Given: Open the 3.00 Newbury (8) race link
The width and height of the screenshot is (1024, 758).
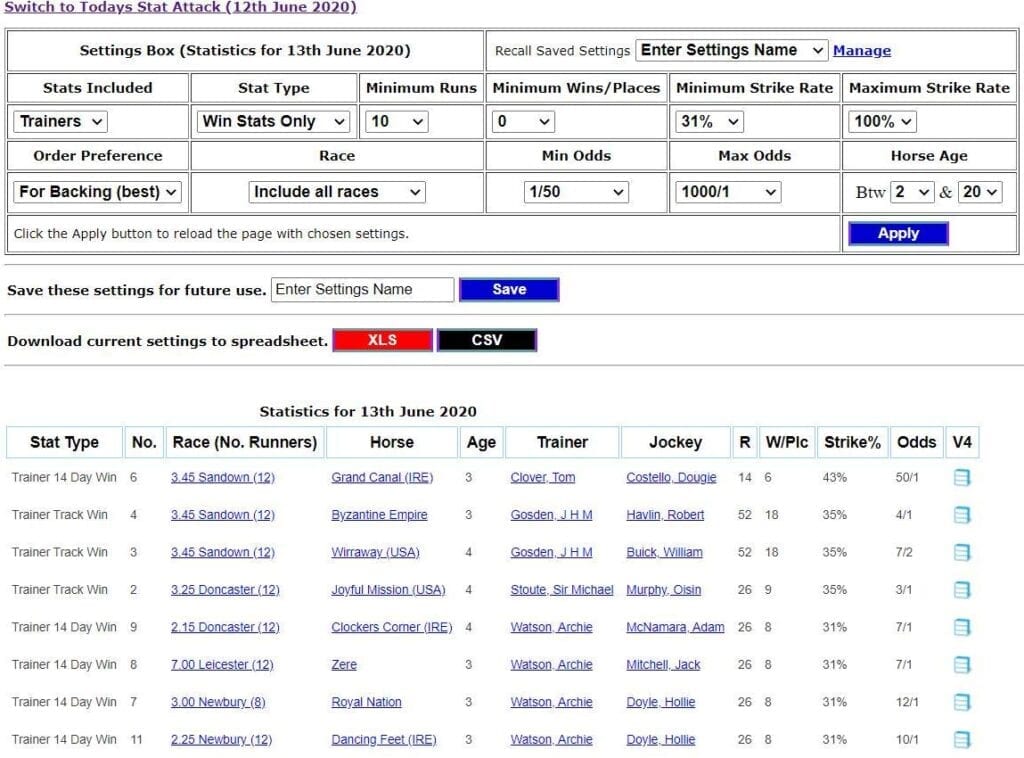Looking at the screenshot, I should tap(218, 702).
